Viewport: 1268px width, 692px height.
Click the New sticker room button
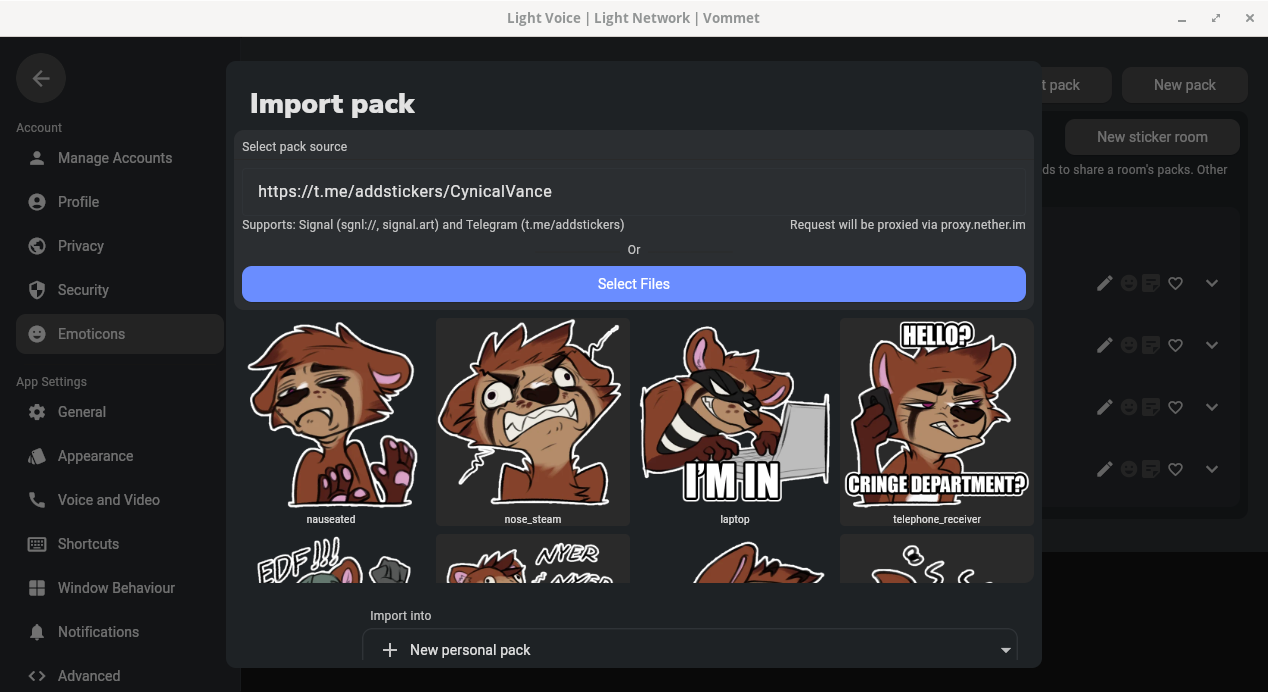[1152, 137]
